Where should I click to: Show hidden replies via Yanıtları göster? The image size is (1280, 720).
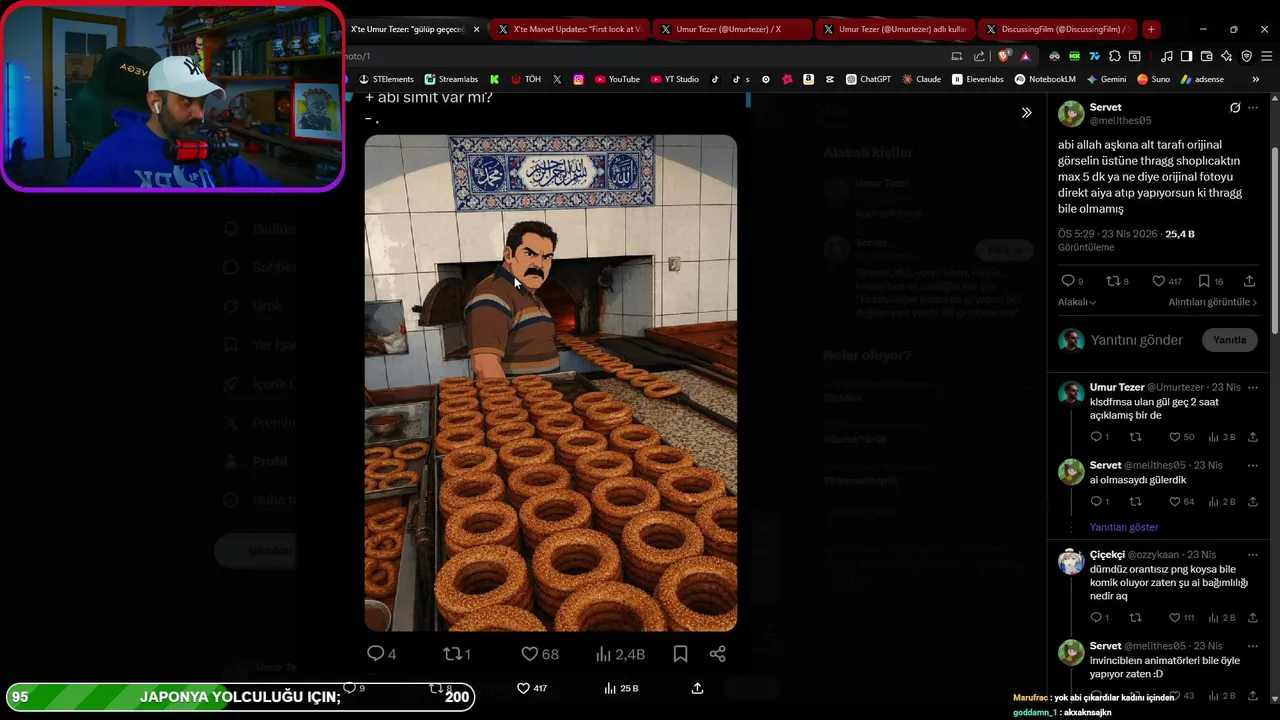(x=1124, y=527)
